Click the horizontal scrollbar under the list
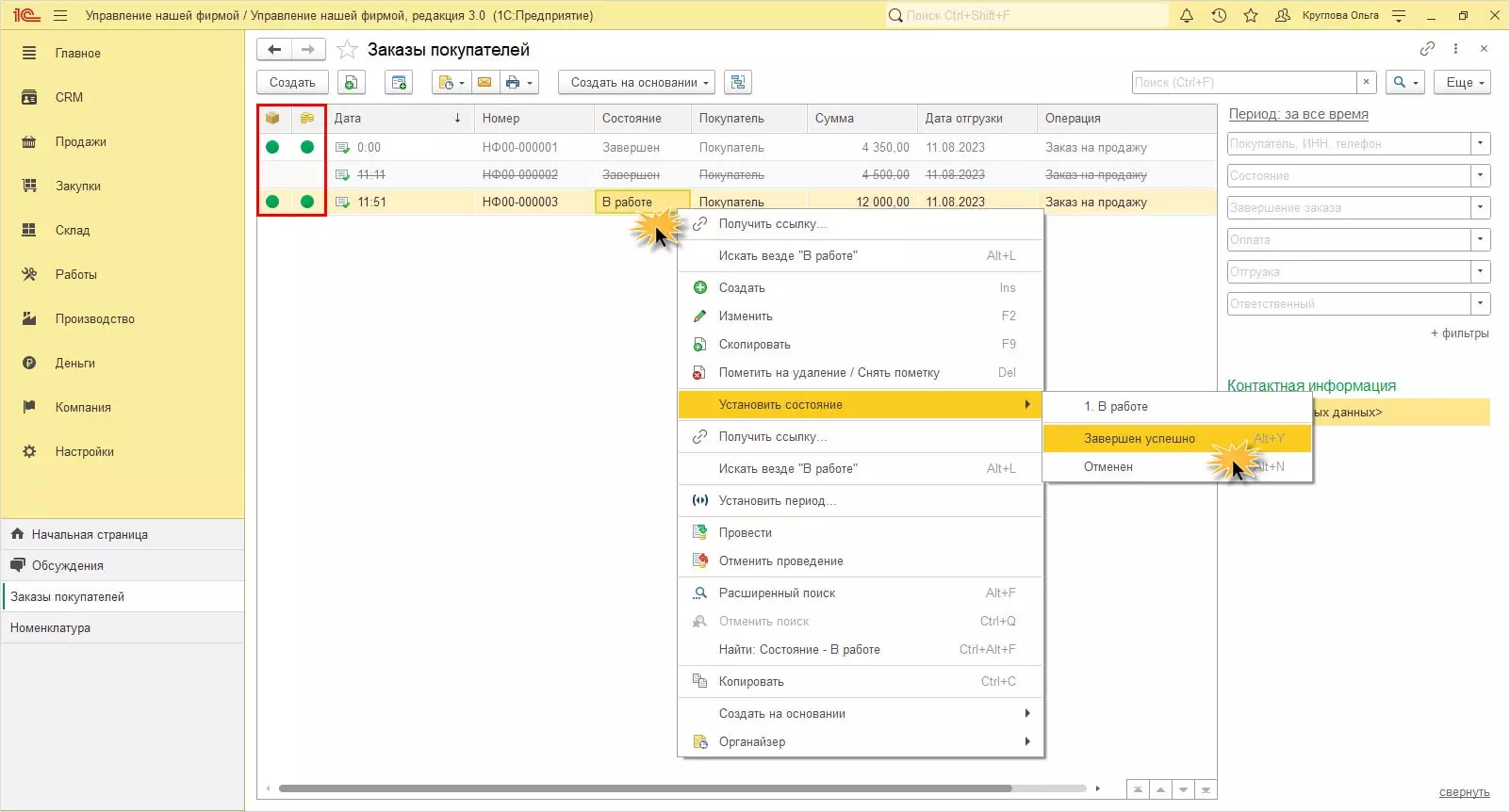This screenshot has height=812, width=1510. pos(645,788)
